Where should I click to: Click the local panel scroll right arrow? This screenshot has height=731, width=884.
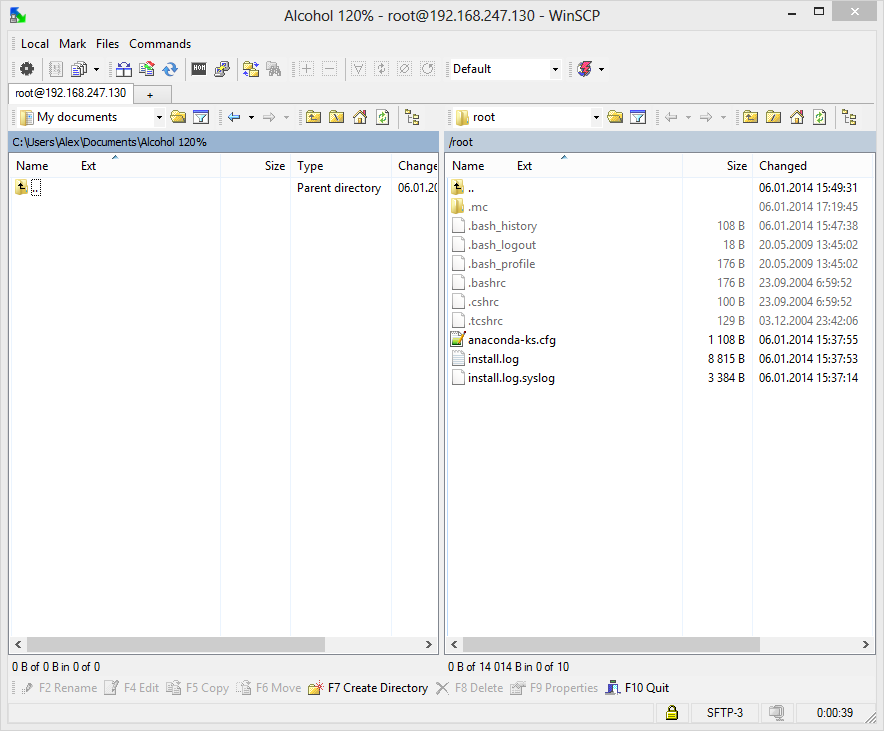coord(428,644)
